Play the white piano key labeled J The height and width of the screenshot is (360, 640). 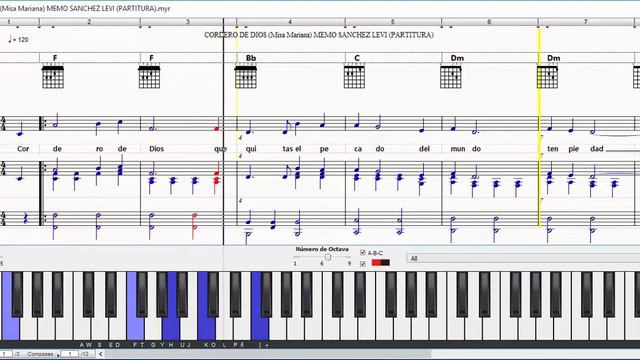[x=189, y=329]
